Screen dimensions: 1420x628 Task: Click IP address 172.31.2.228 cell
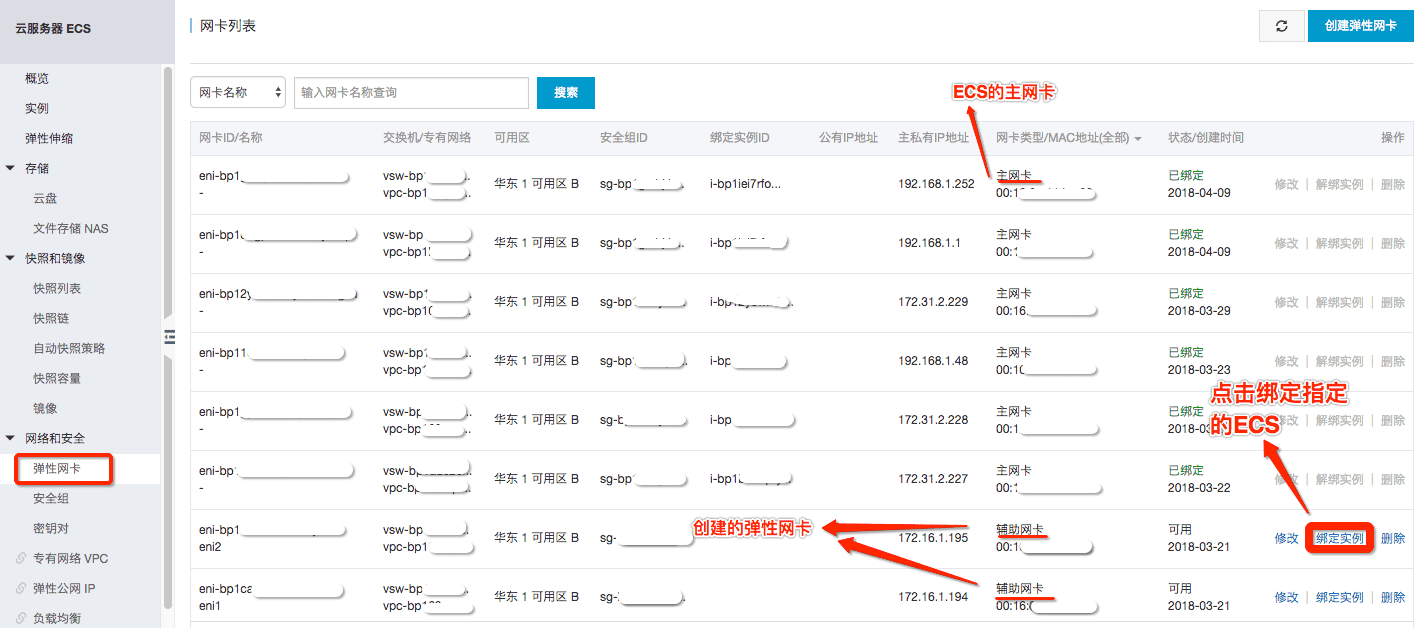933,420
